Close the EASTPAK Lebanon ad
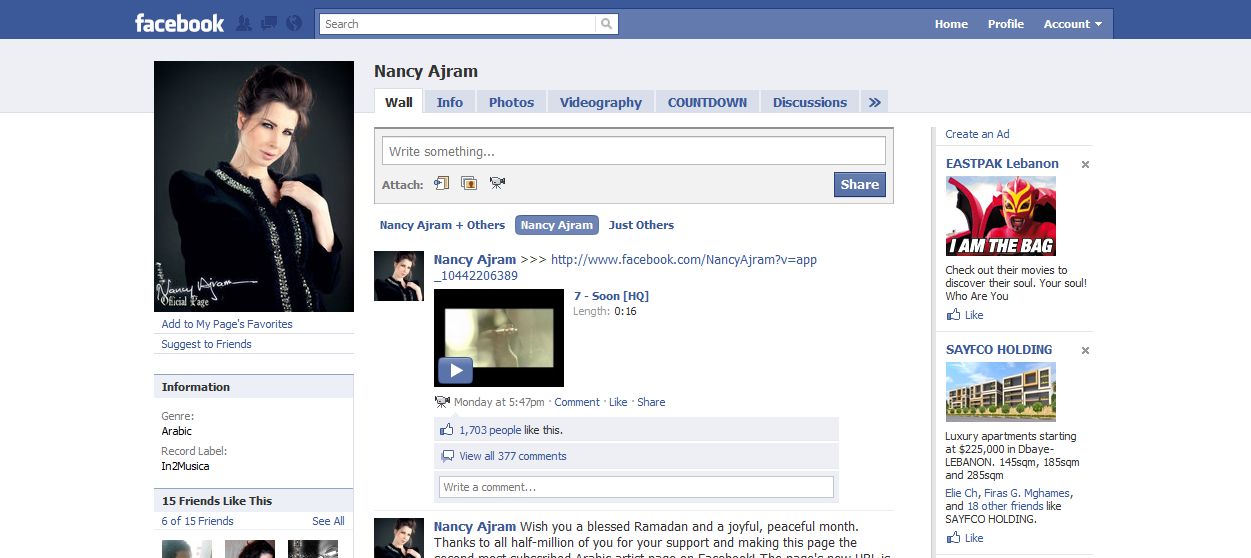 click(x=1085, y=165)
